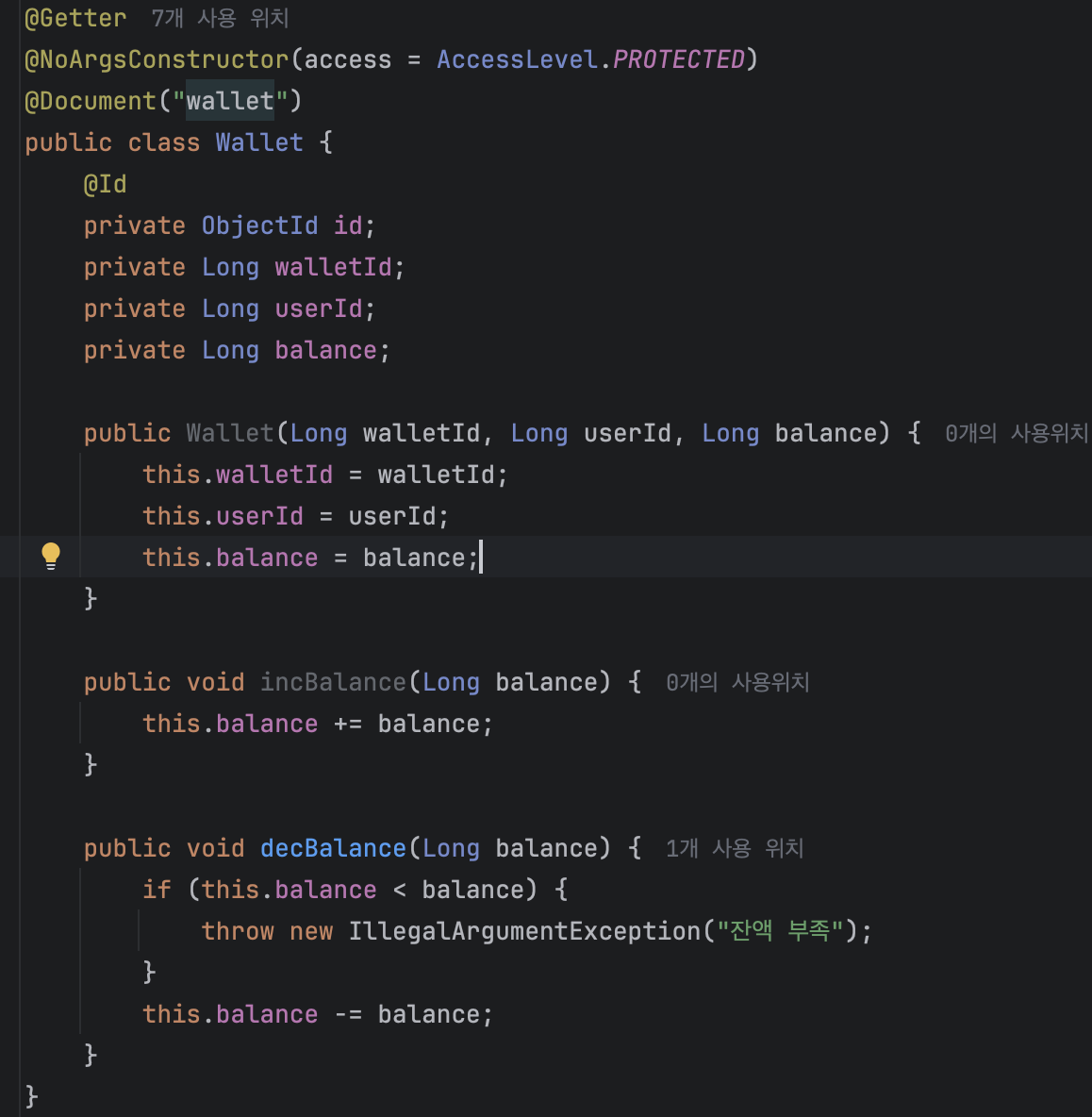Open the '7개 사용 위치' usages hint
The width and height of the screenshot is (1092, 1117).
click(x=220, y=18)
